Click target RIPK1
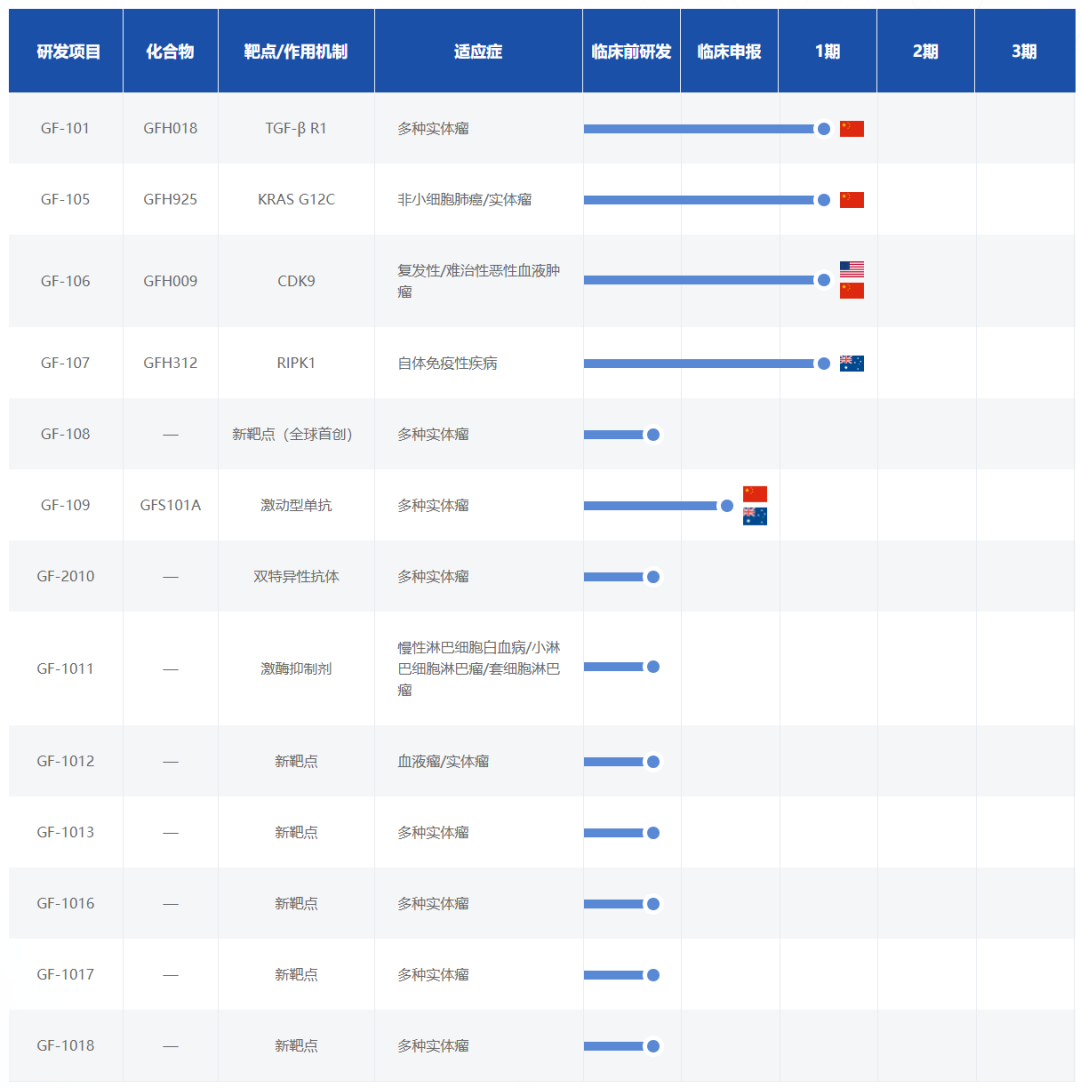 [x=296, y=363]
